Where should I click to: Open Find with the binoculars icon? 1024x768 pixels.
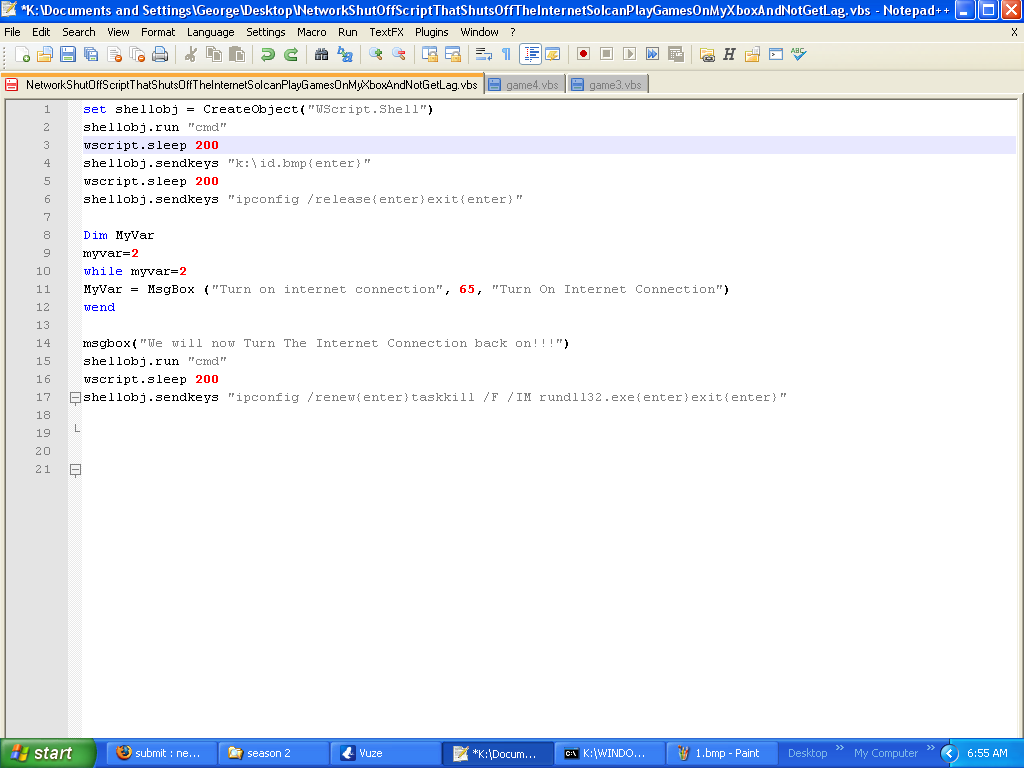click(x=321, y=54)
